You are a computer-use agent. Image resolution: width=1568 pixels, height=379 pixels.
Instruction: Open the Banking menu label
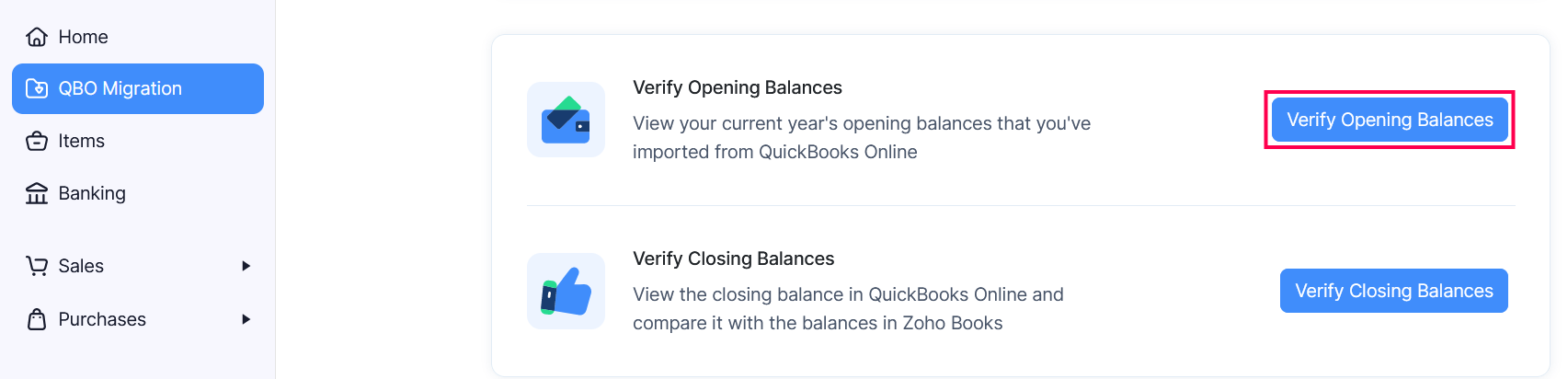pyautogui.click(x=92, y=193)
